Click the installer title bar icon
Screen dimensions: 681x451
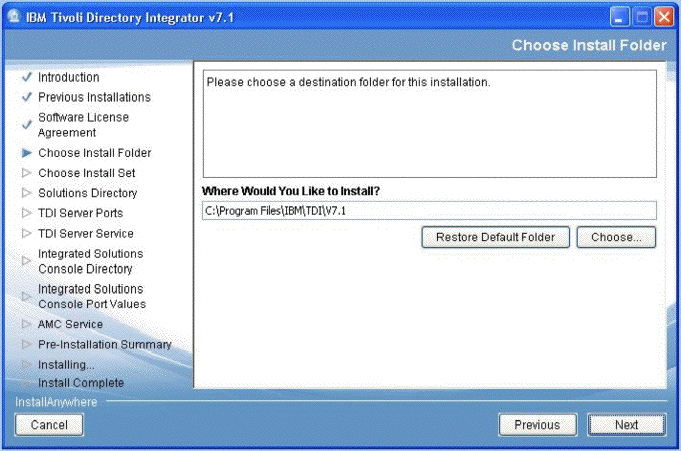click(x=14, y=17)
